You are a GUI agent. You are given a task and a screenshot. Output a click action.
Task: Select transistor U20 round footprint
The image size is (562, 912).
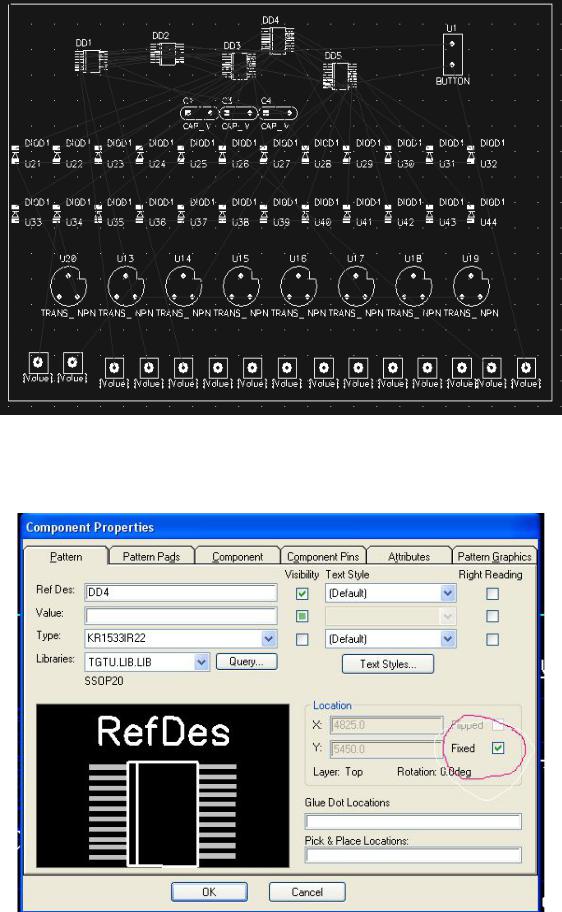(68, 286)
